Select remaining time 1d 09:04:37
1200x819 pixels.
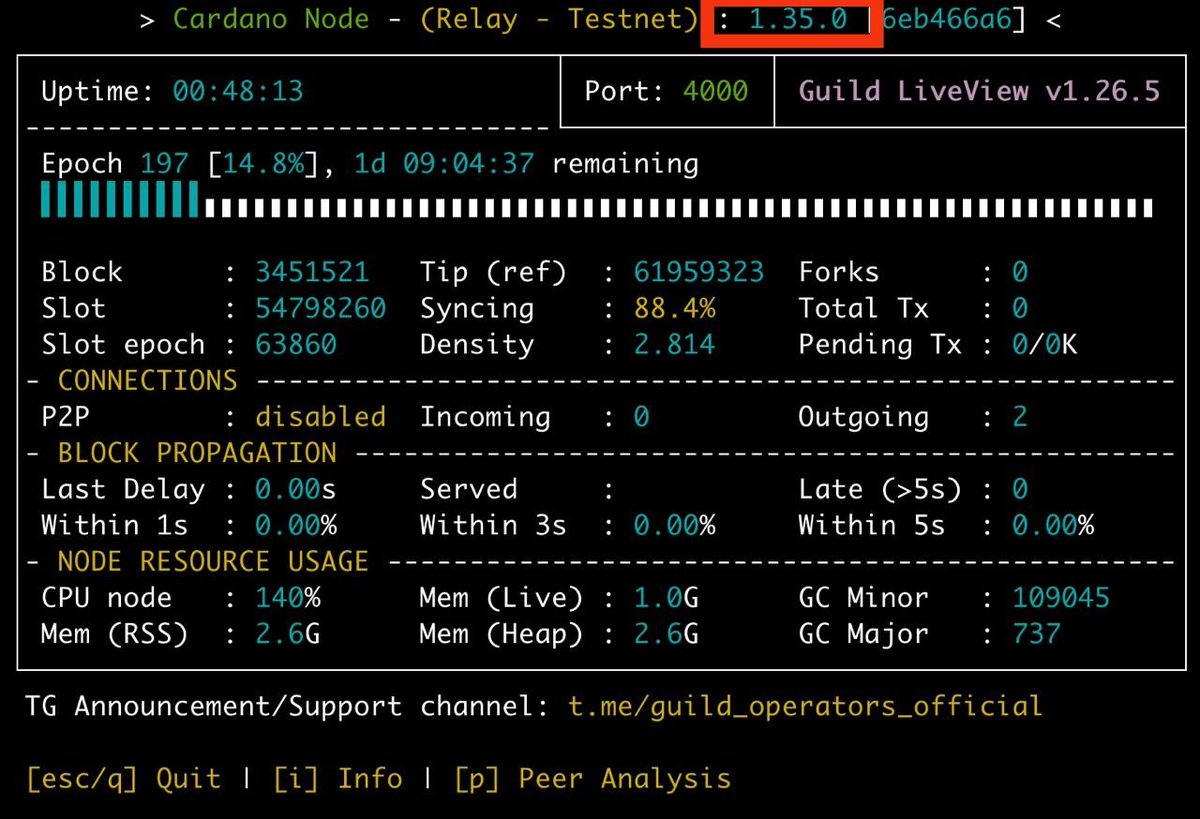444,164
